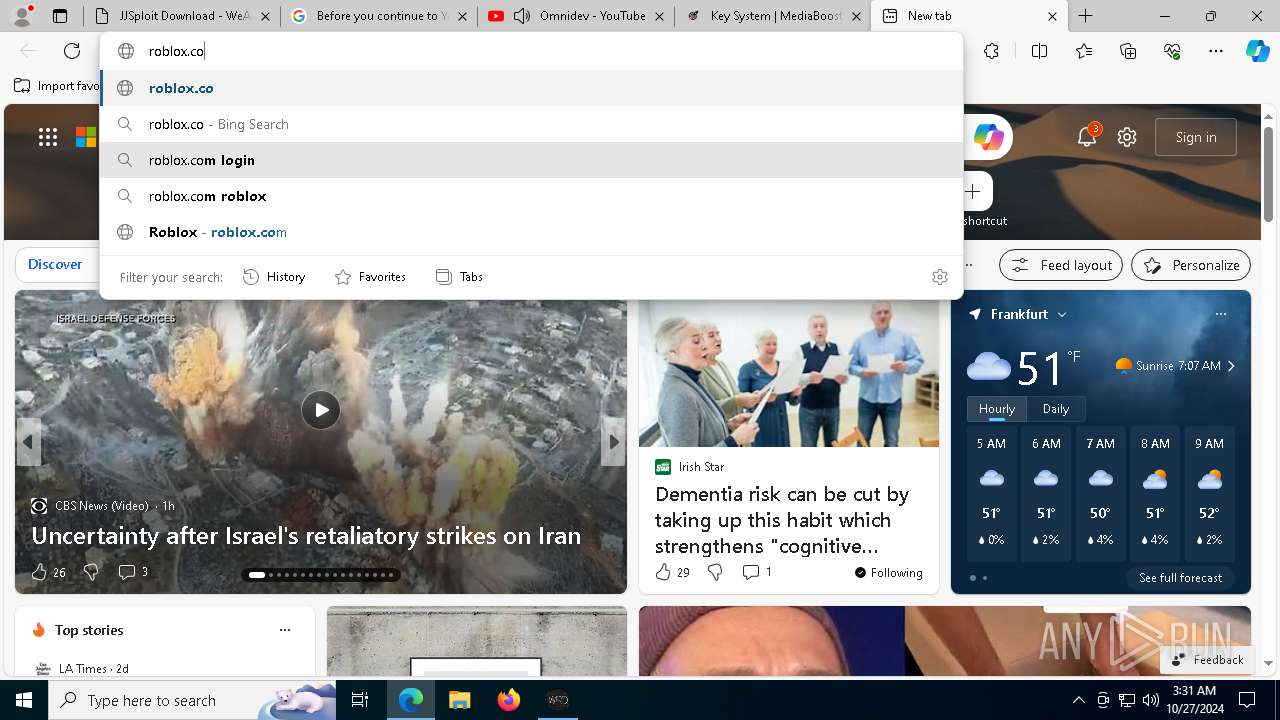Click the address bar text field
1280x720 pixels.
click(x=531, y=51)
